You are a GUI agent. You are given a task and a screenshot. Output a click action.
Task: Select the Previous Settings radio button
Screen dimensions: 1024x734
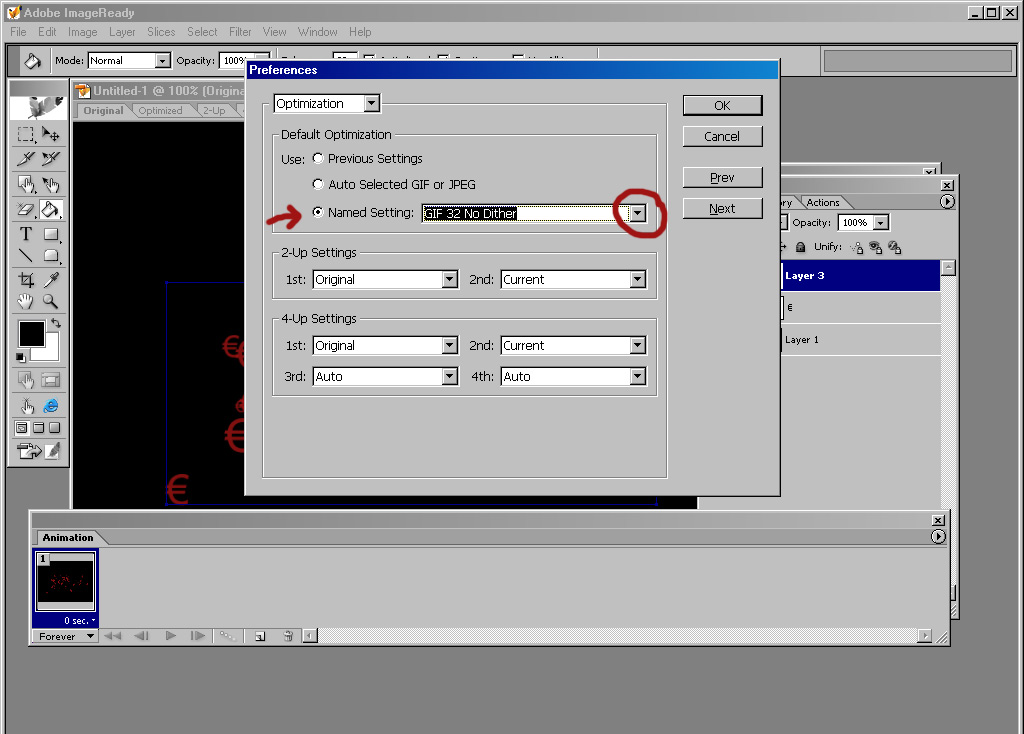318,159
